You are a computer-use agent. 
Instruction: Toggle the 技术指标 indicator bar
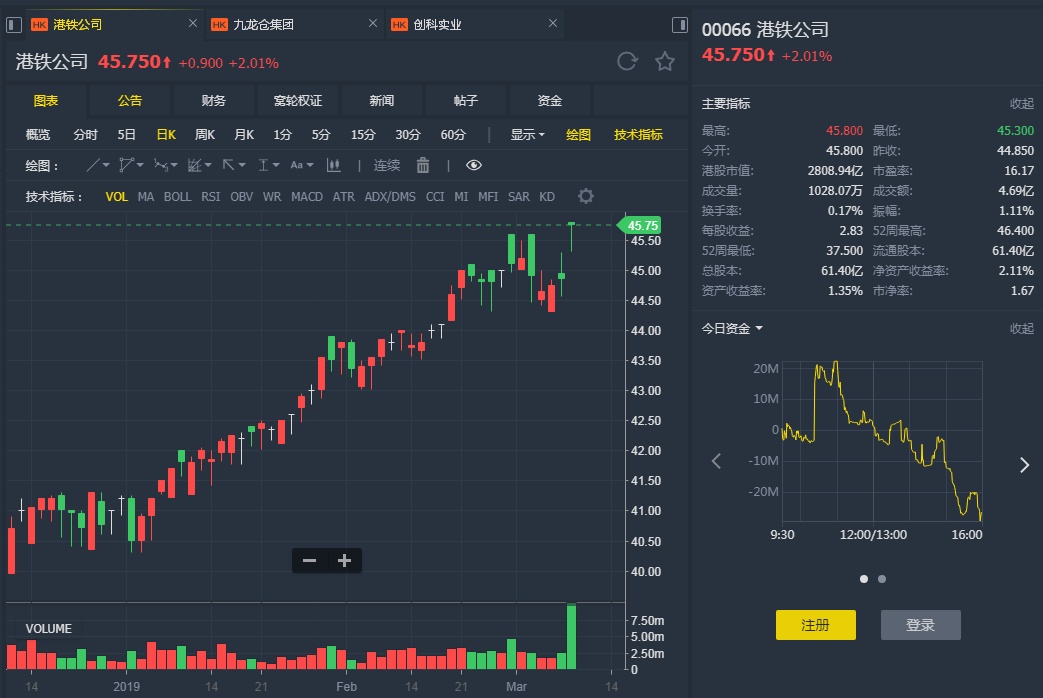(x=638, y=134)
